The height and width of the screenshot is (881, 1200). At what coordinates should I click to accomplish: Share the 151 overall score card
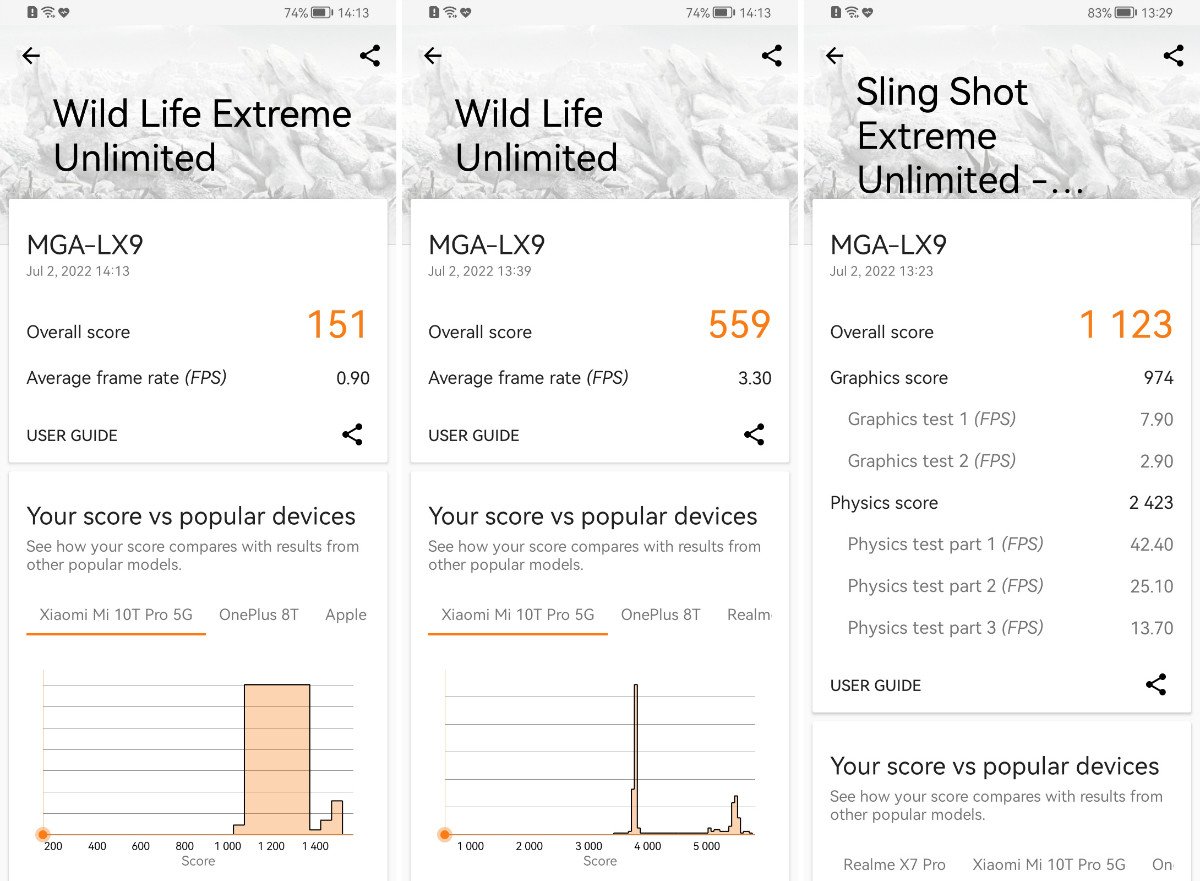pos(352,435)
